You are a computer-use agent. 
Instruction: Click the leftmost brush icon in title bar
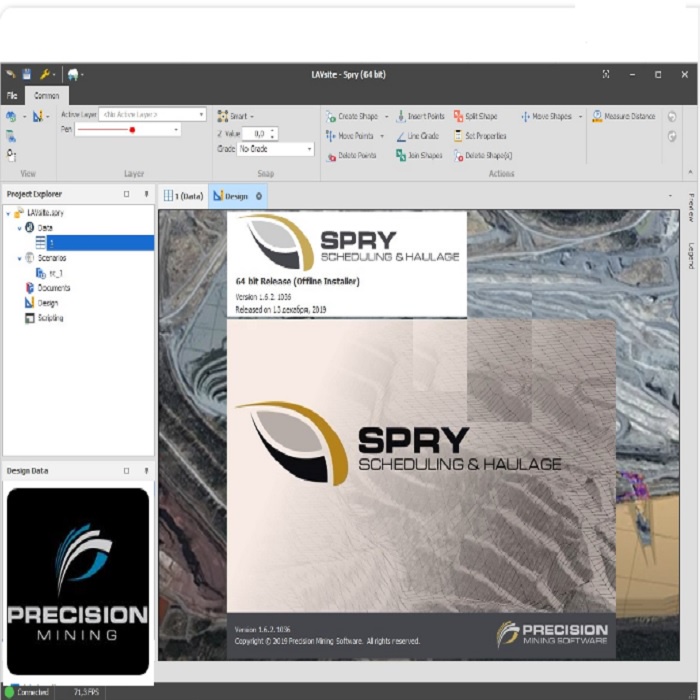pos(11,74)
